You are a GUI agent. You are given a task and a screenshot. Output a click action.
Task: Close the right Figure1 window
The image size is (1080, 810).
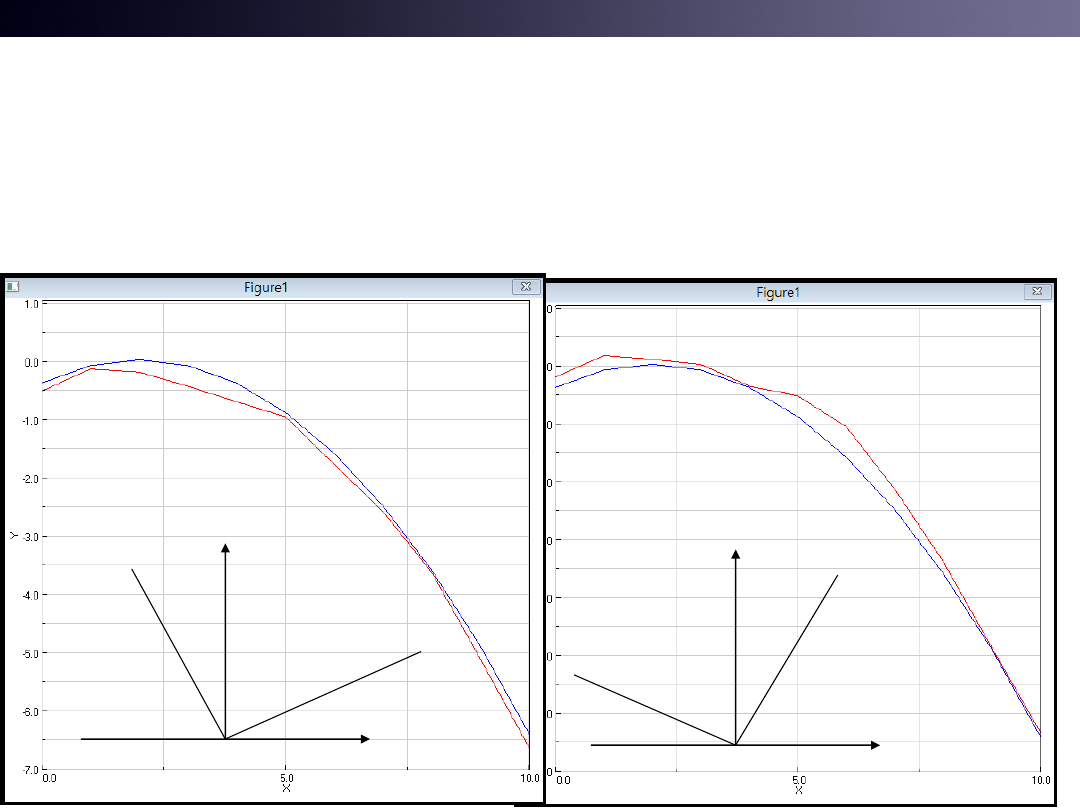pyautogui.click(x=1037, y=292)
